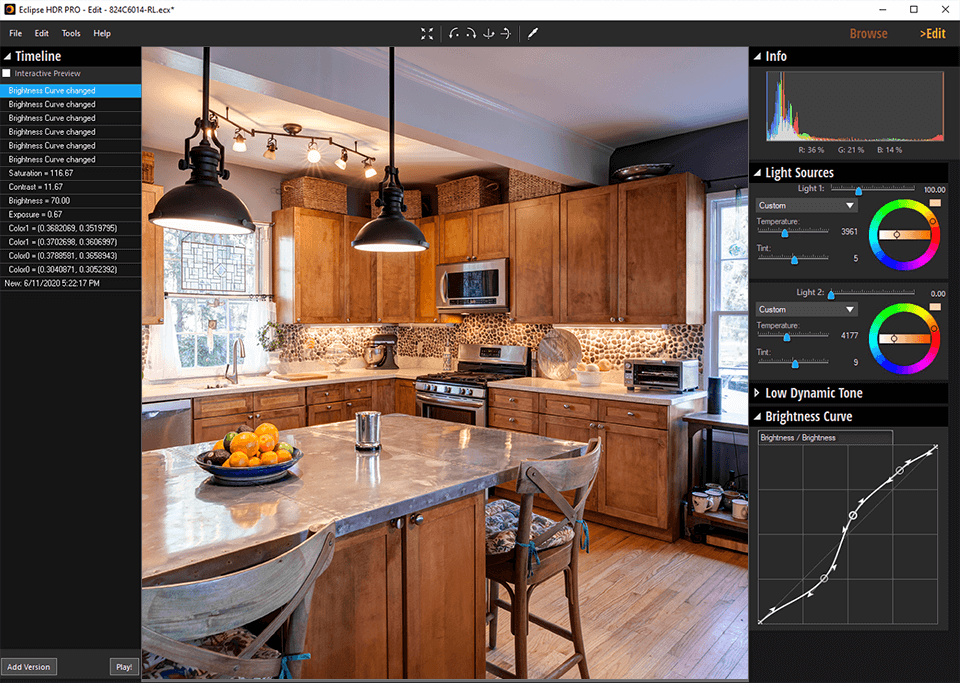Click the Light 1 Temperature slider handle
This screenshot has height=683, width=960.
click(785, 232)
